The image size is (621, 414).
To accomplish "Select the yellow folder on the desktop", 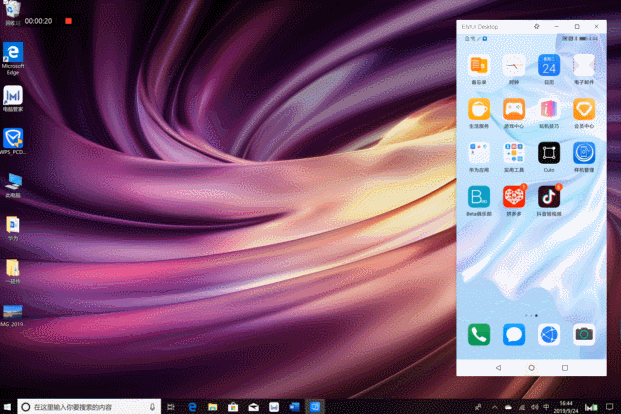I will tap(13, 271).
